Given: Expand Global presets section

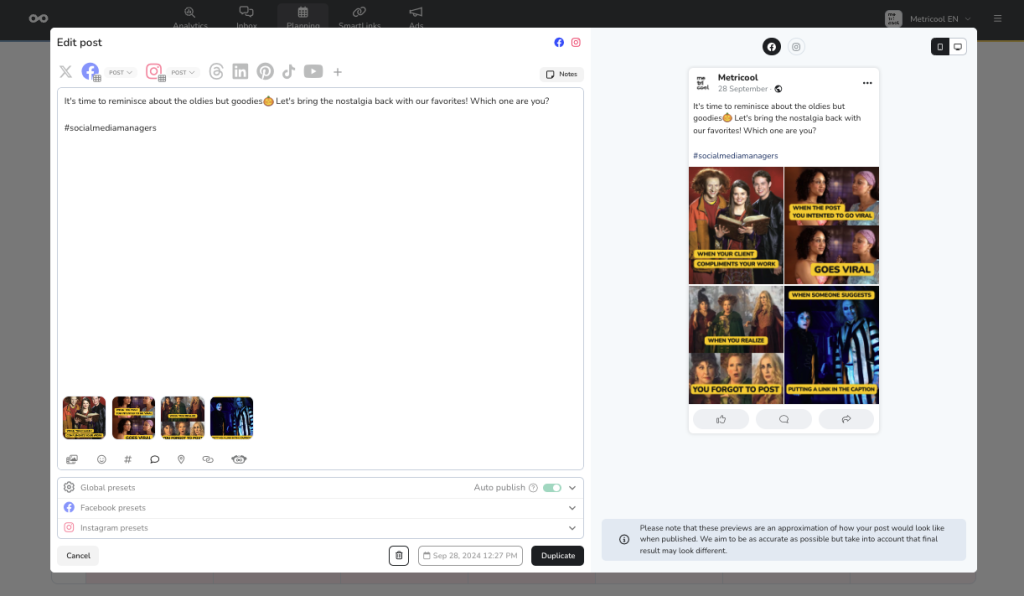Looking at the screenshot, I should click(x=320, y=488).
